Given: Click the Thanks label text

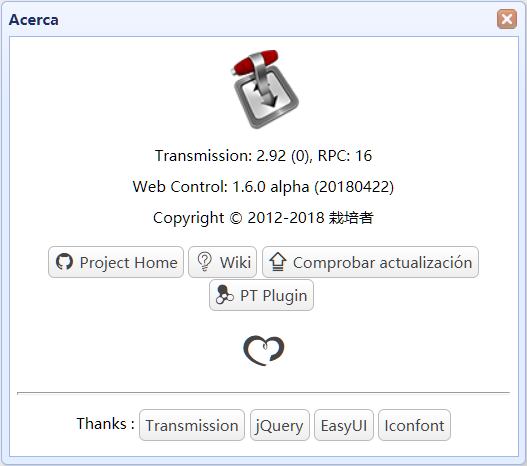Looking at the screenshot, I should click(106, 424).
